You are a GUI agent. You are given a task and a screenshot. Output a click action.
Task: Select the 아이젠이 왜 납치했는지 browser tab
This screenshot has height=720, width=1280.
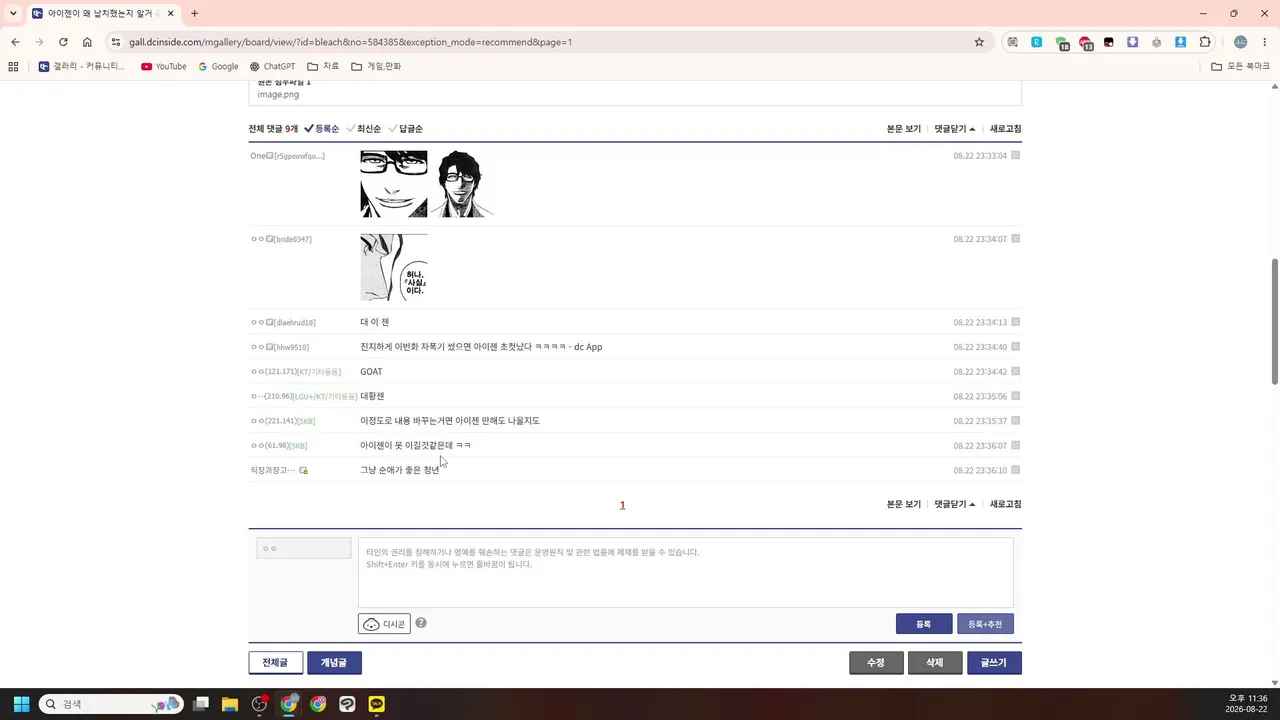pyautogui.click(x=104, y=14)
